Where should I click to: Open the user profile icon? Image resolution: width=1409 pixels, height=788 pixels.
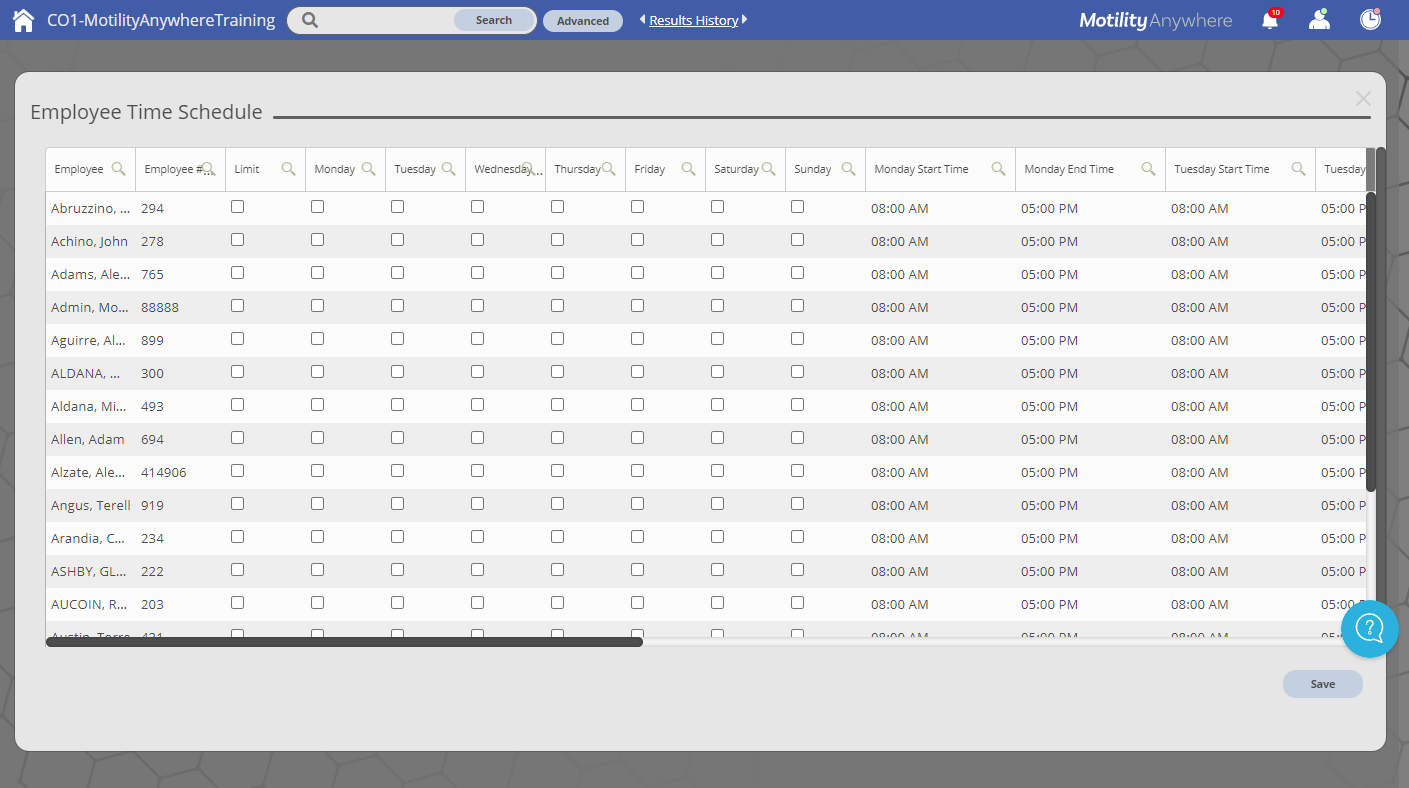click(x=1319, y=19)
